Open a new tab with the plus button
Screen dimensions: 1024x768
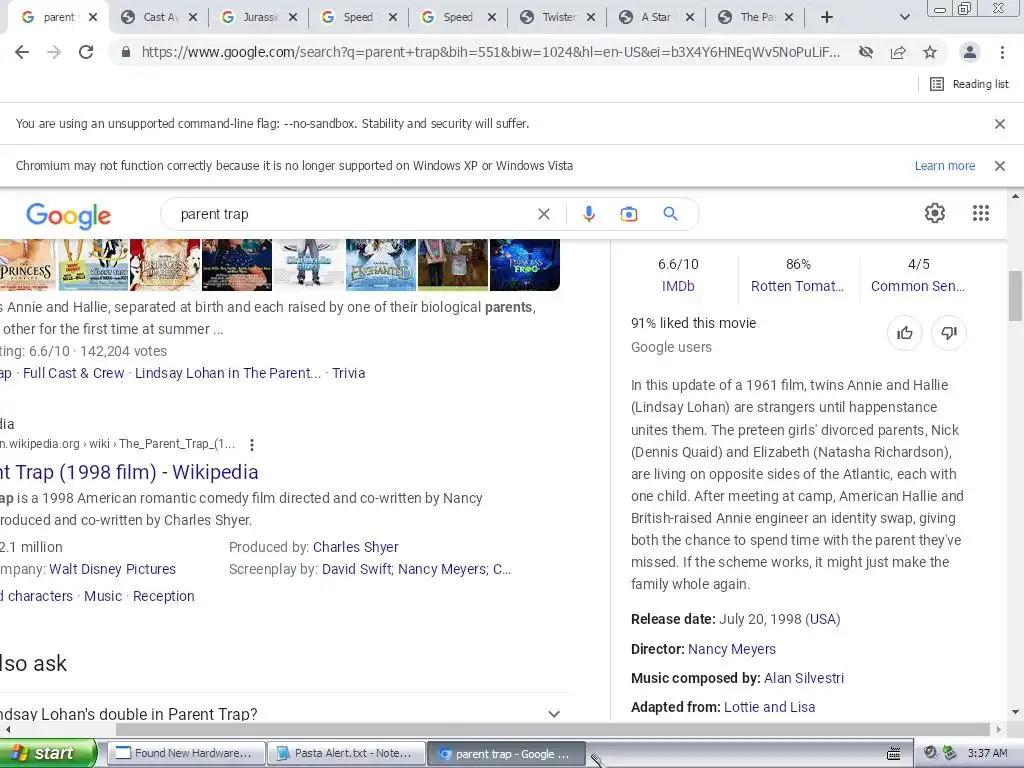(x=827, y=18)
